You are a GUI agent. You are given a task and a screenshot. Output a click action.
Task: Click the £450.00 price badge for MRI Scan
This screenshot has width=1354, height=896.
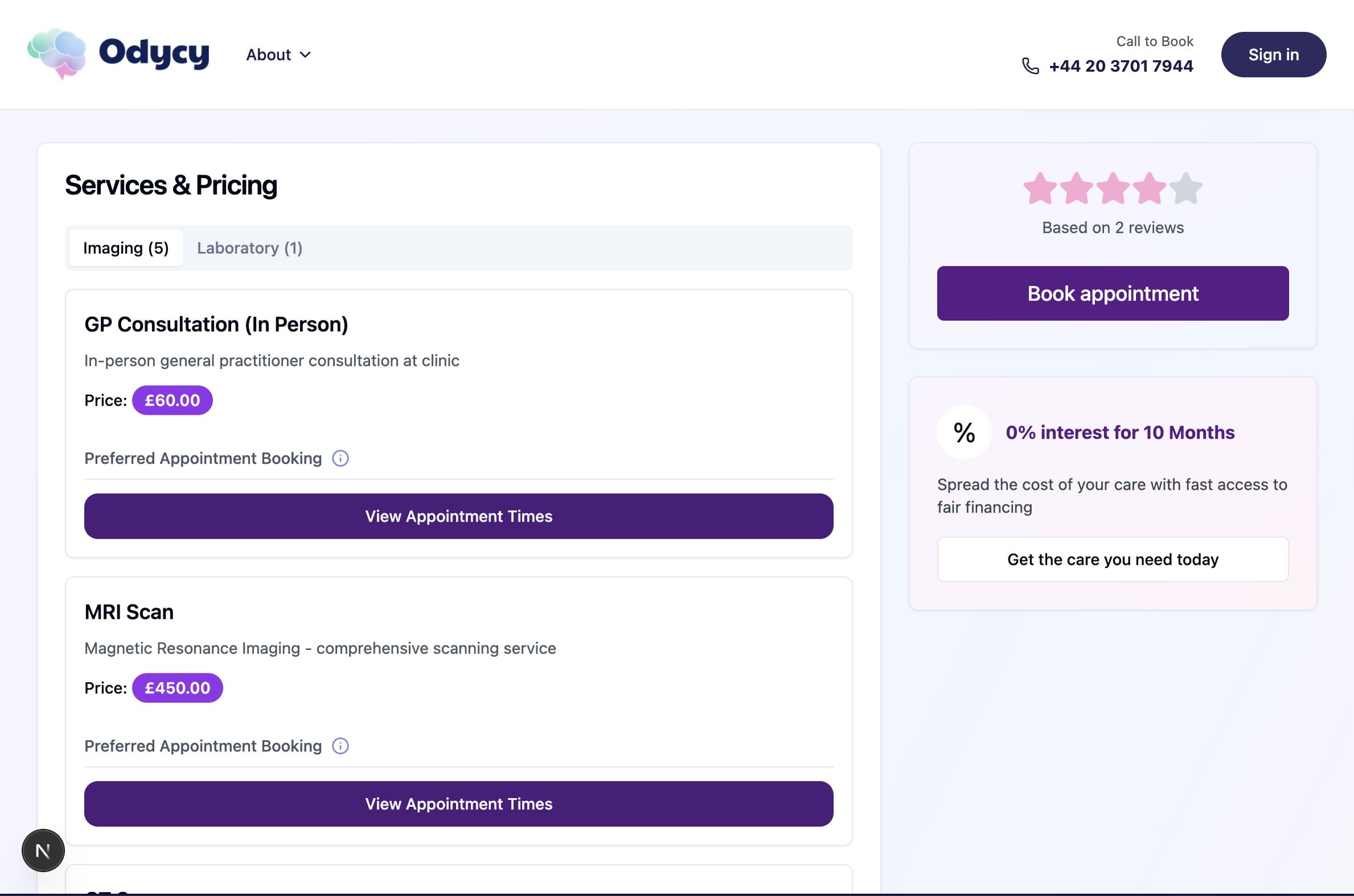176,688
